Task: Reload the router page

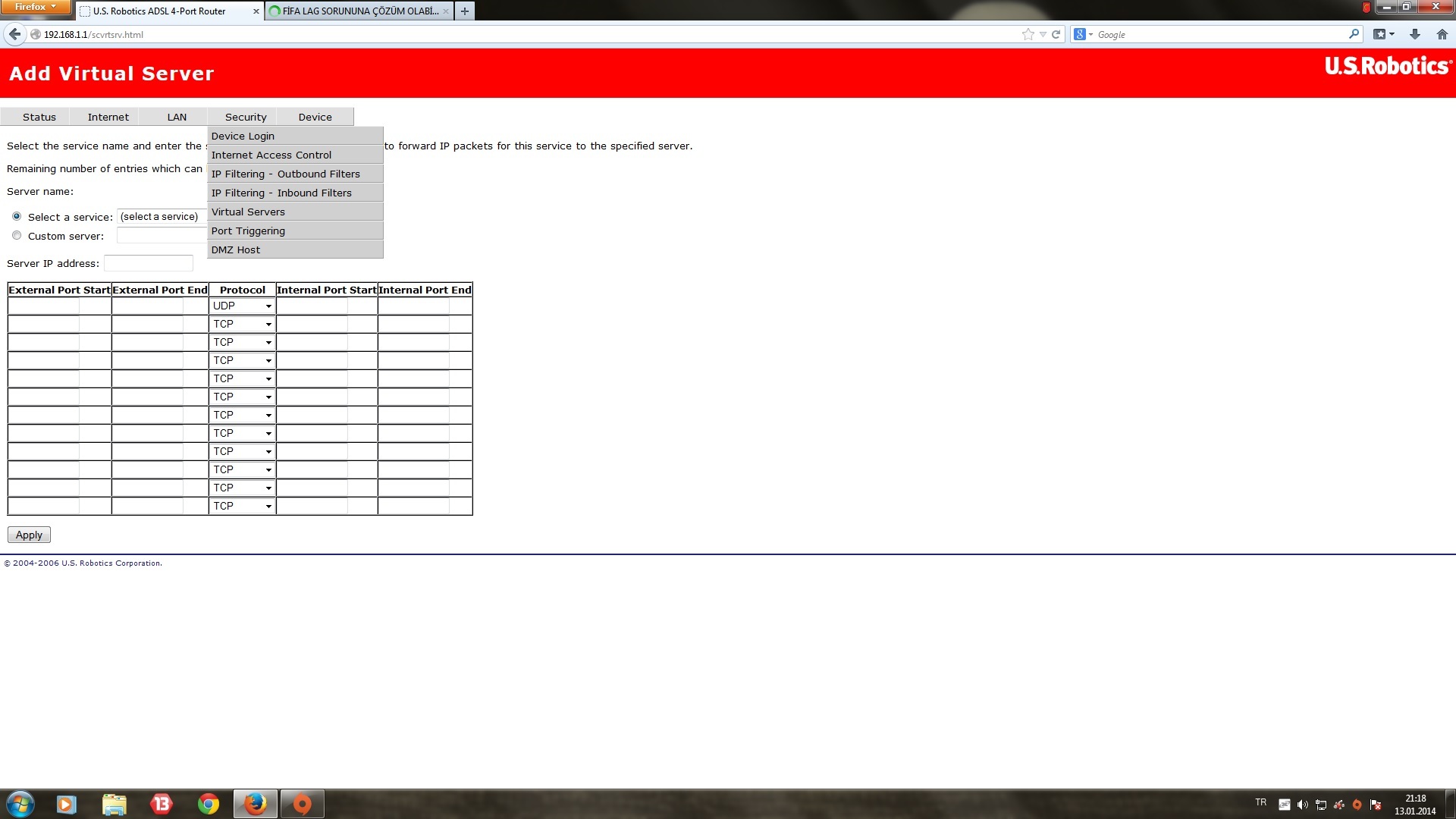Action: [1056, 34]
